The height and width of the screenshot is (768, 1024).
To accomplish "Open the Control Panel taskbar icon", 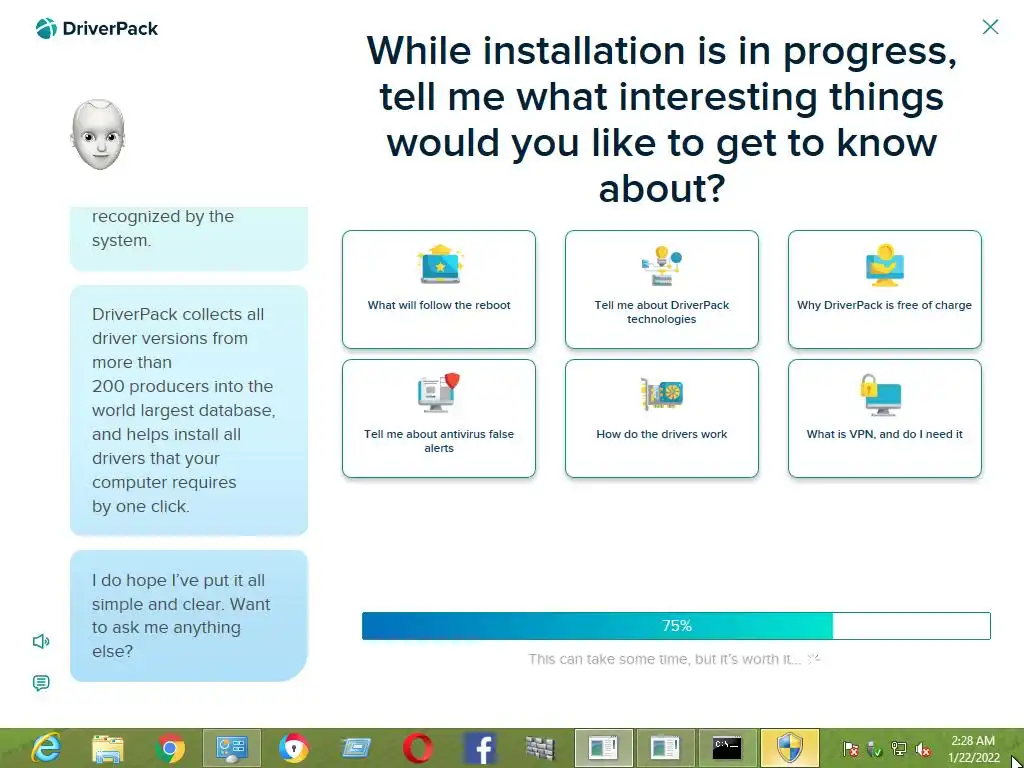I will tap(232, 748).
